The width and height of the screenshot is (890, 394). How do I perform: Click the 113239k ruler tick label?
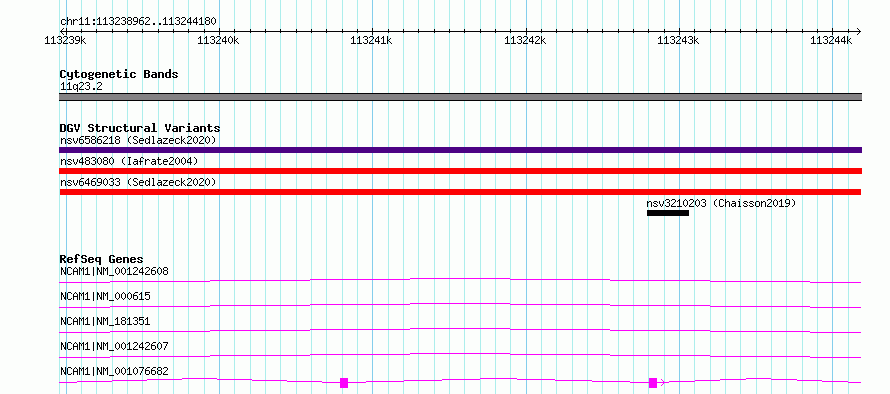(65, 41)
